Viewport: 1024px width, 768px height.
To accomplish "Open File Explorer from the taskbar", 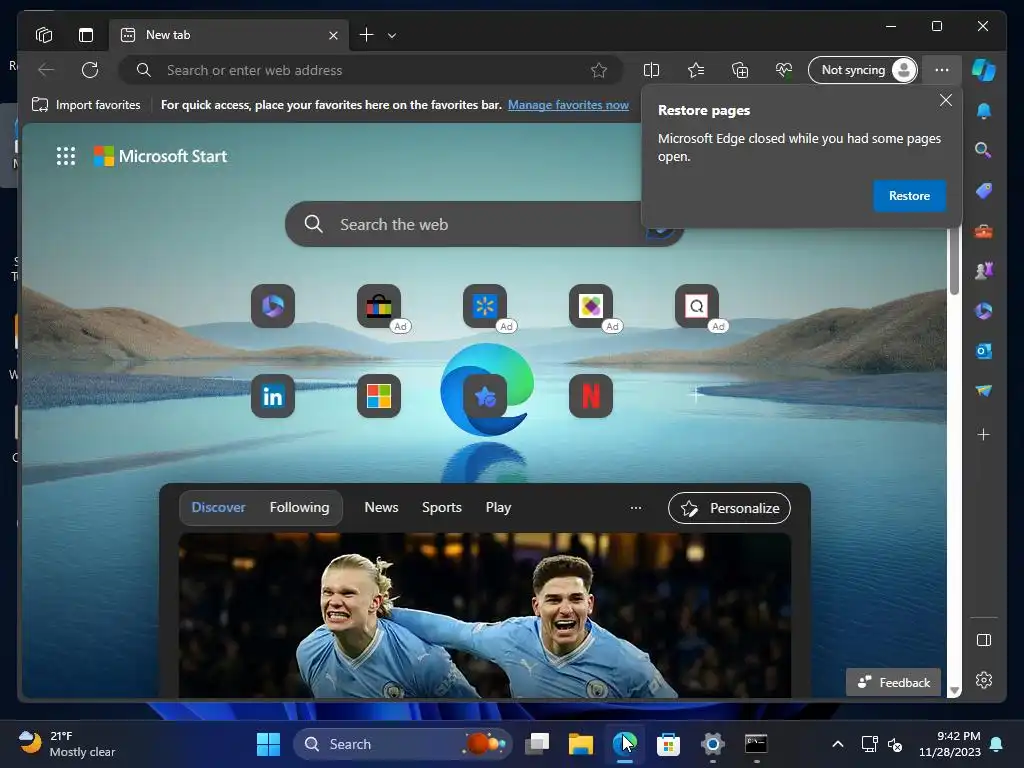I will click(581, 744).
